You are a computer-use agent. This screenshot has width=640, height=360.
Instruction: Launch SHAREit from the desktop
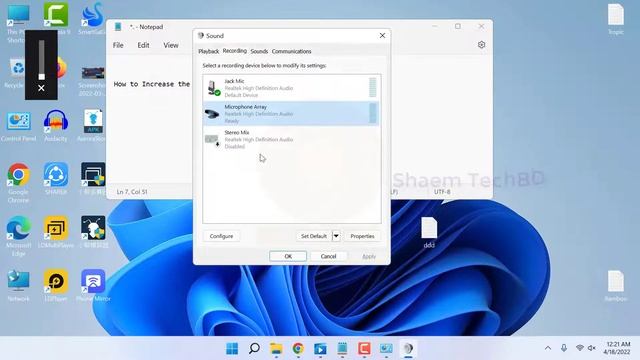coord(56,179)
